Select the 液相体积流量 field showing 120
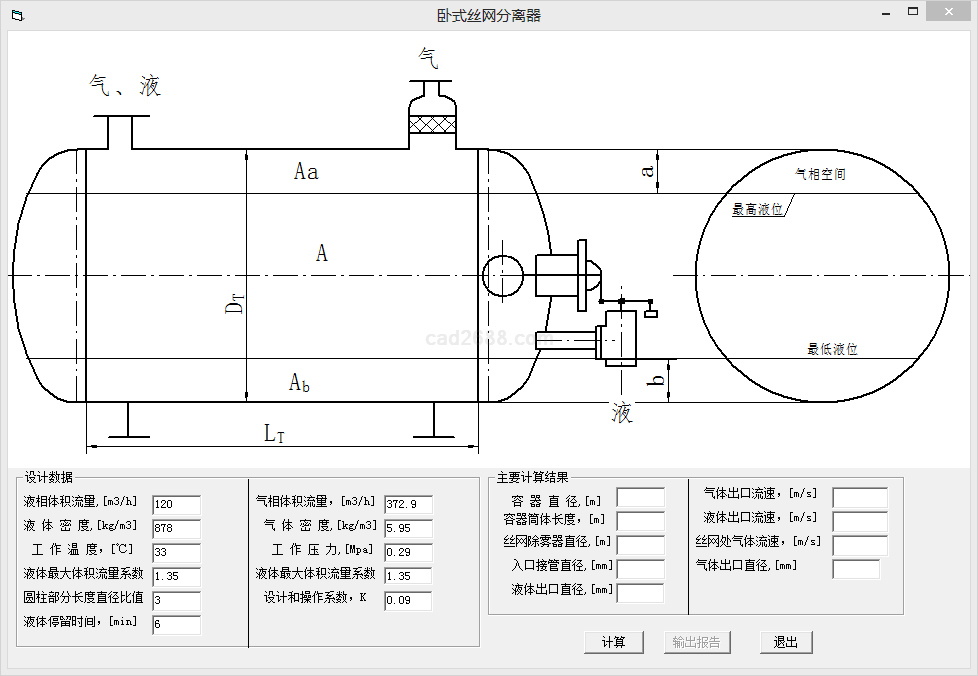Screen dimensions: 978x676 tap(176, 505)
